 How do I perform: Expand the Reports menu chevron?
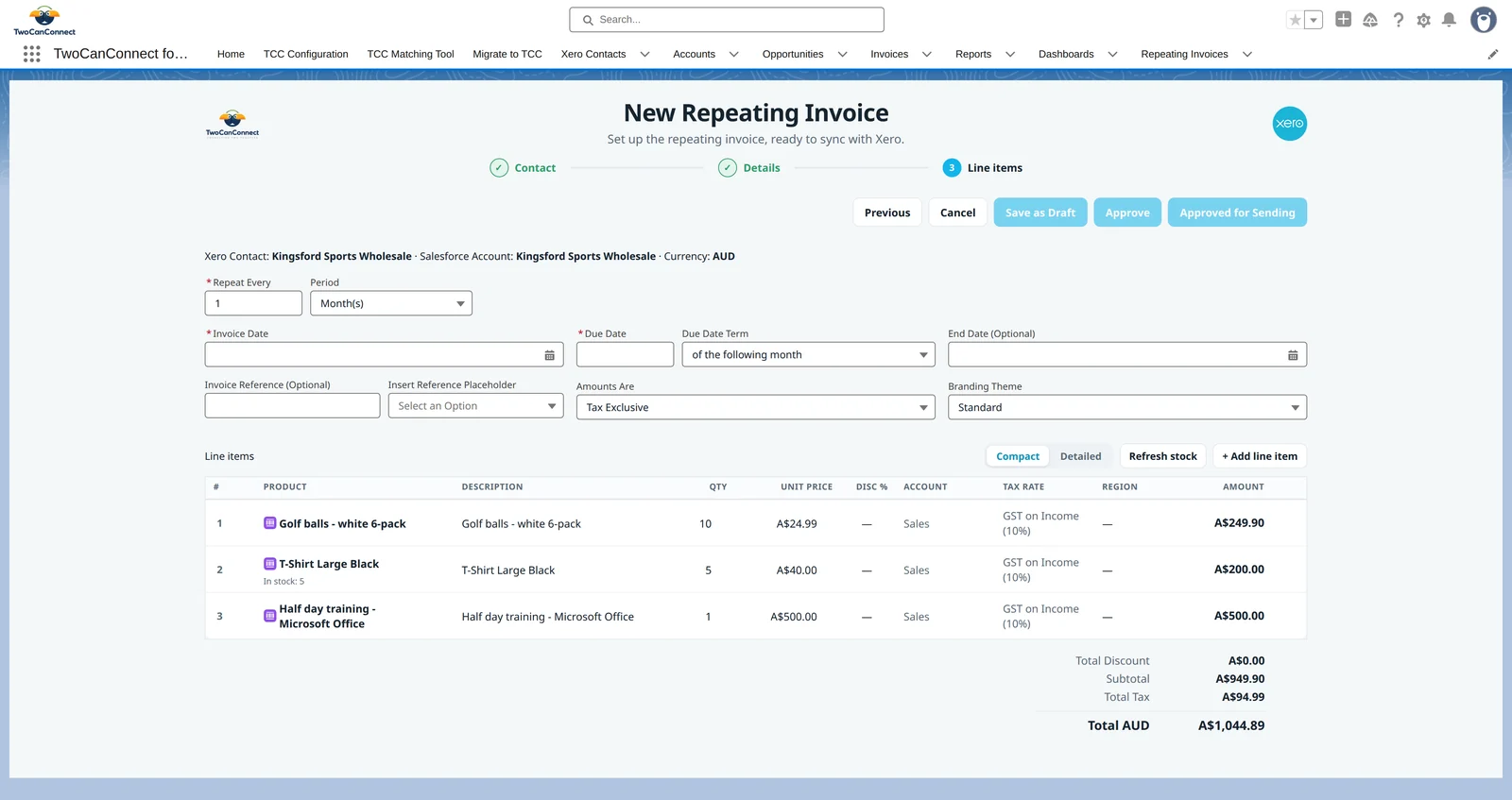[x=1009, y=54]
